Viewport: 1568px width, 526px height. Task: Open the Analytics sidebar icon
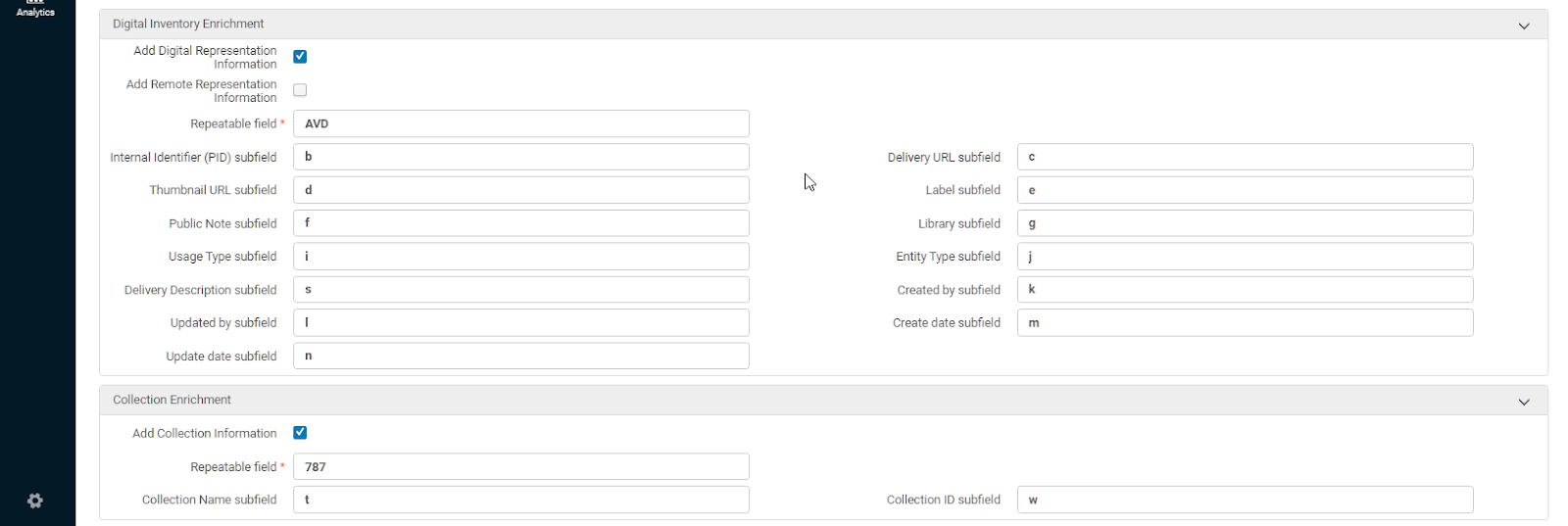35,9
